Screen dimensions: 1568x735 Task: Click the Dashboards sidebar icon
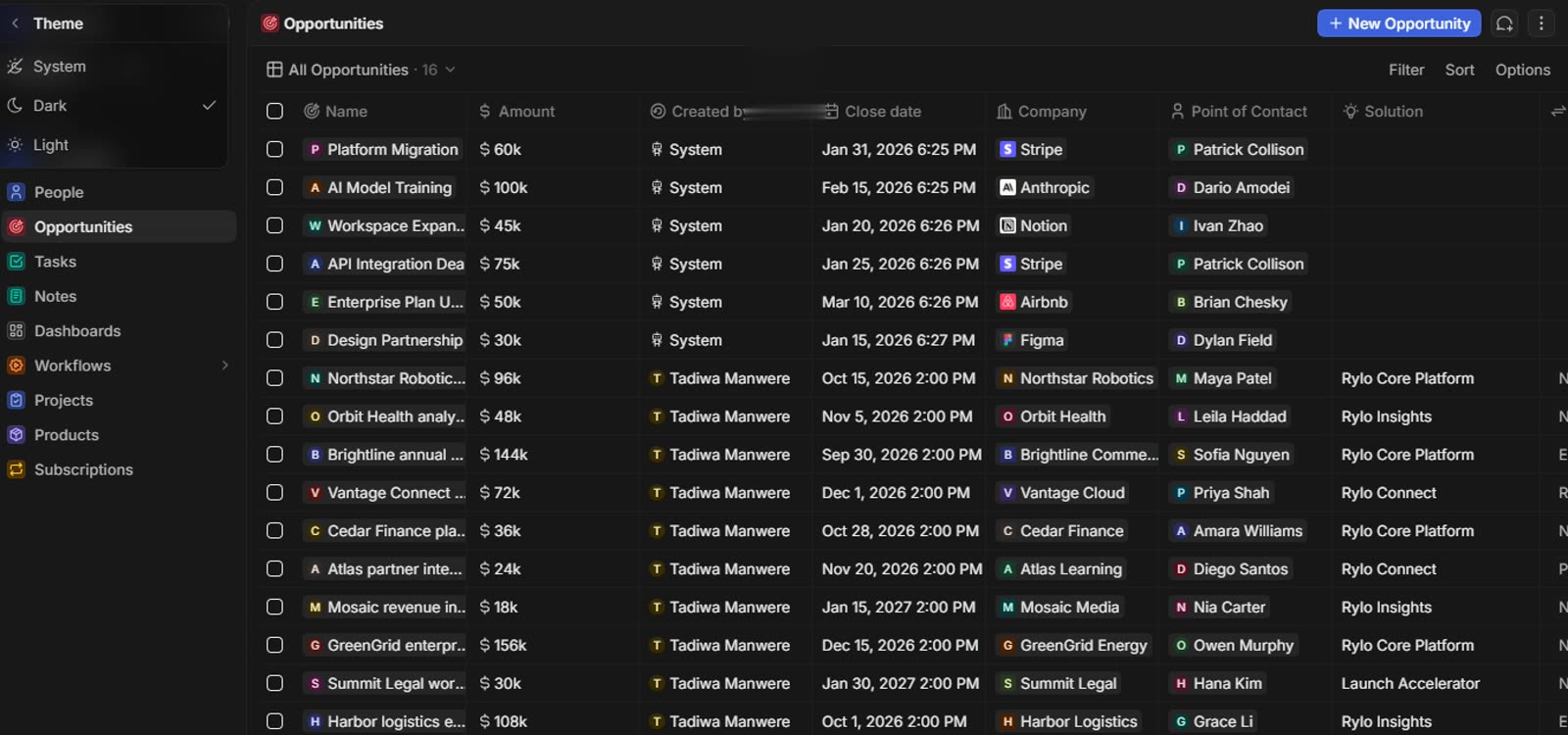(16, 331)
